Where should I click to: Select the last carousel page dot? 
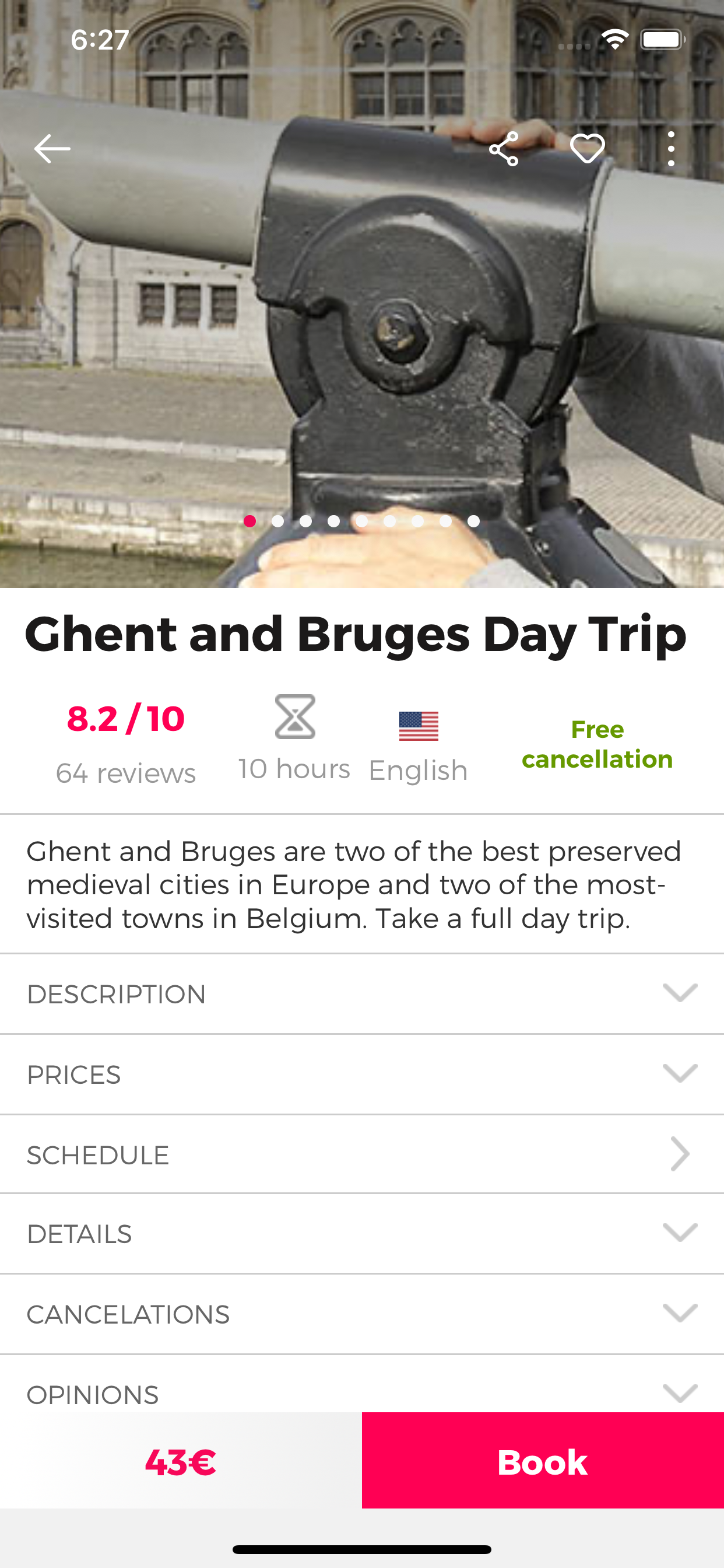pyautogui.click(x=473, y=521)
